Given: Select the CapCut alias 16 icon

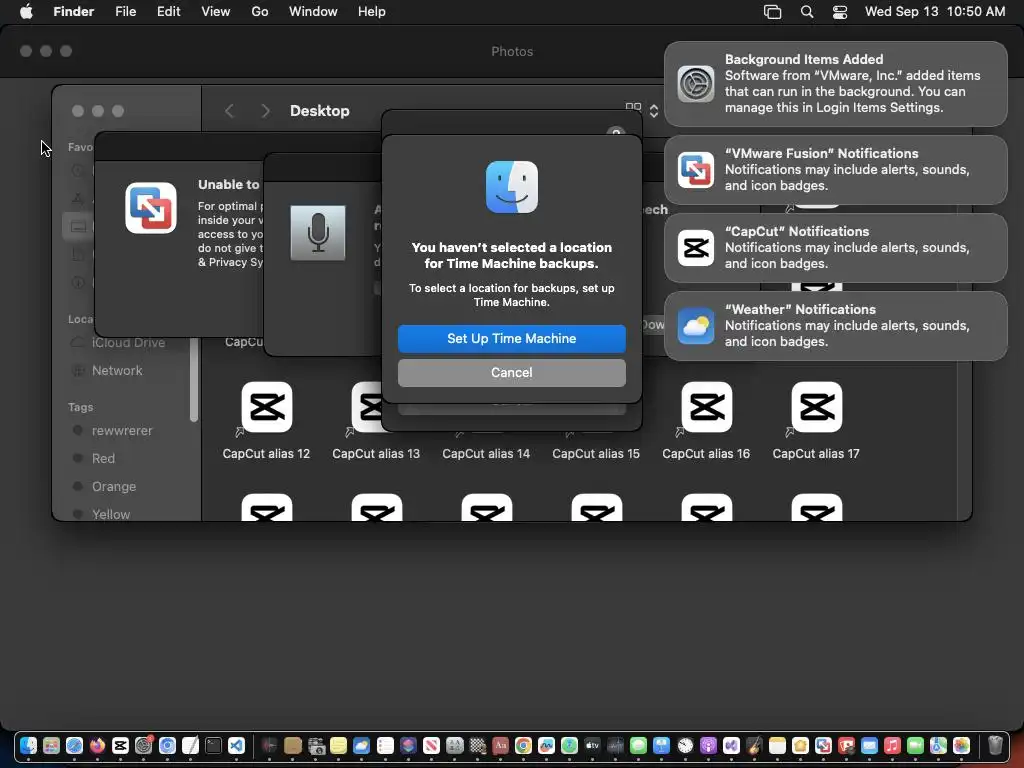Looking at the screenshot, I should point(706,408).
